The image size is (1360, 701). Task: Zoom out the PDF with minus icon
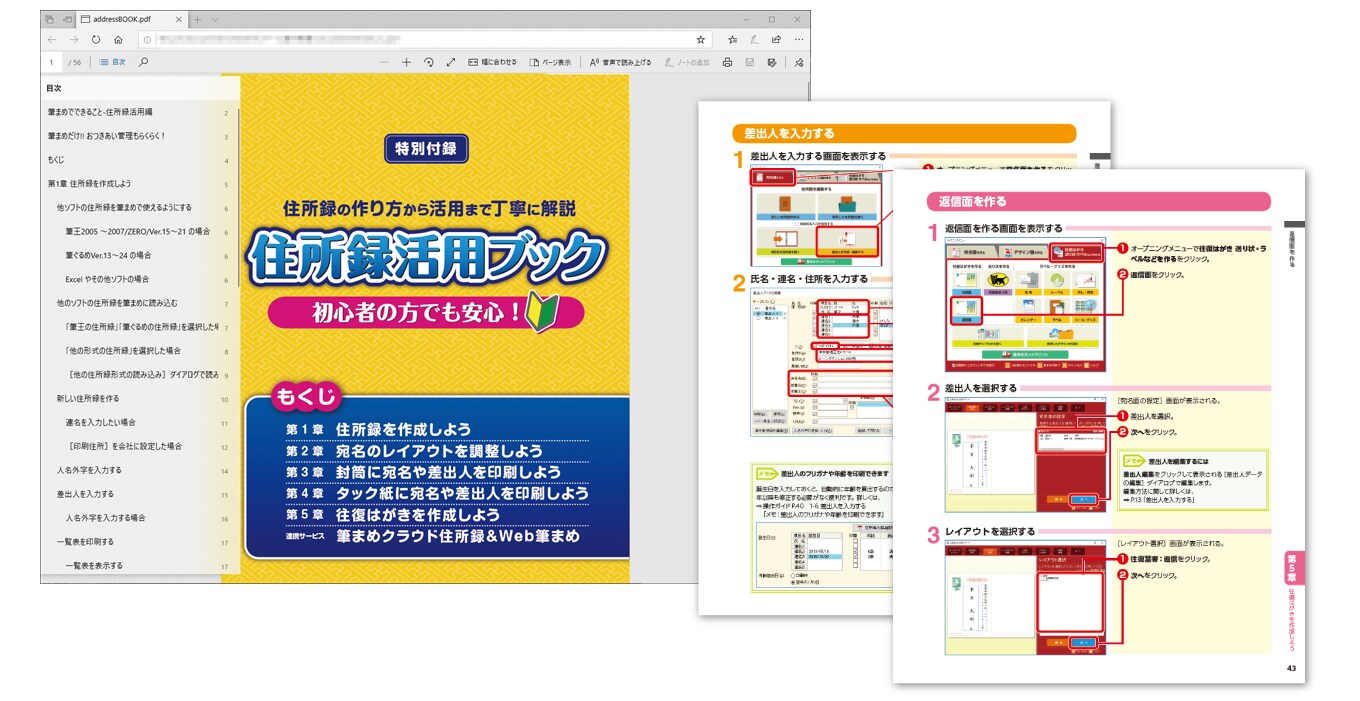click(384, 62)
